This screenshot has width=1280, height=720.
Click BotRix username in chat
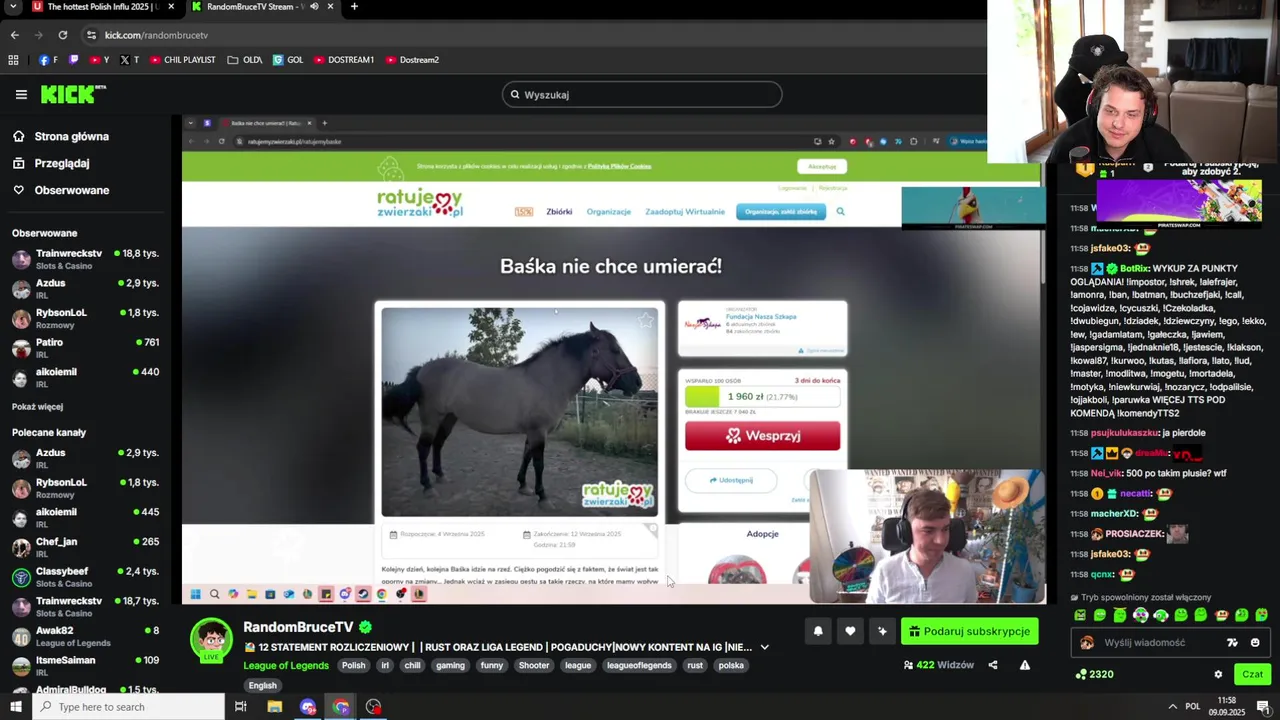click(x=1134, y=268)
